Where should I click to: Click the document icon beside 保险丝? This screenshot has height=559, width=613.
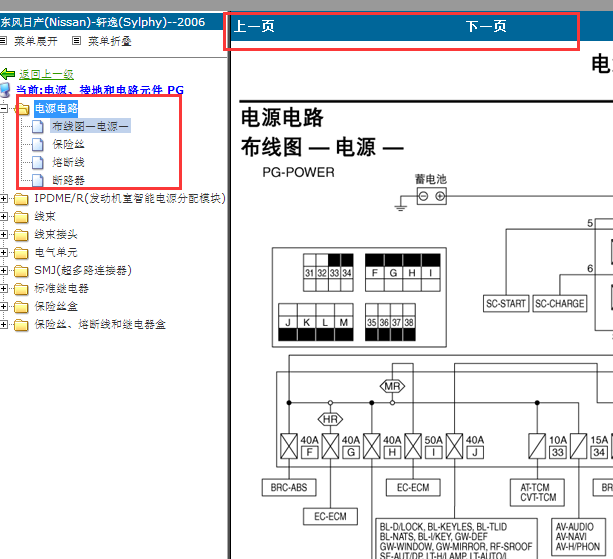pyautogui.click(x=38, y=145)
